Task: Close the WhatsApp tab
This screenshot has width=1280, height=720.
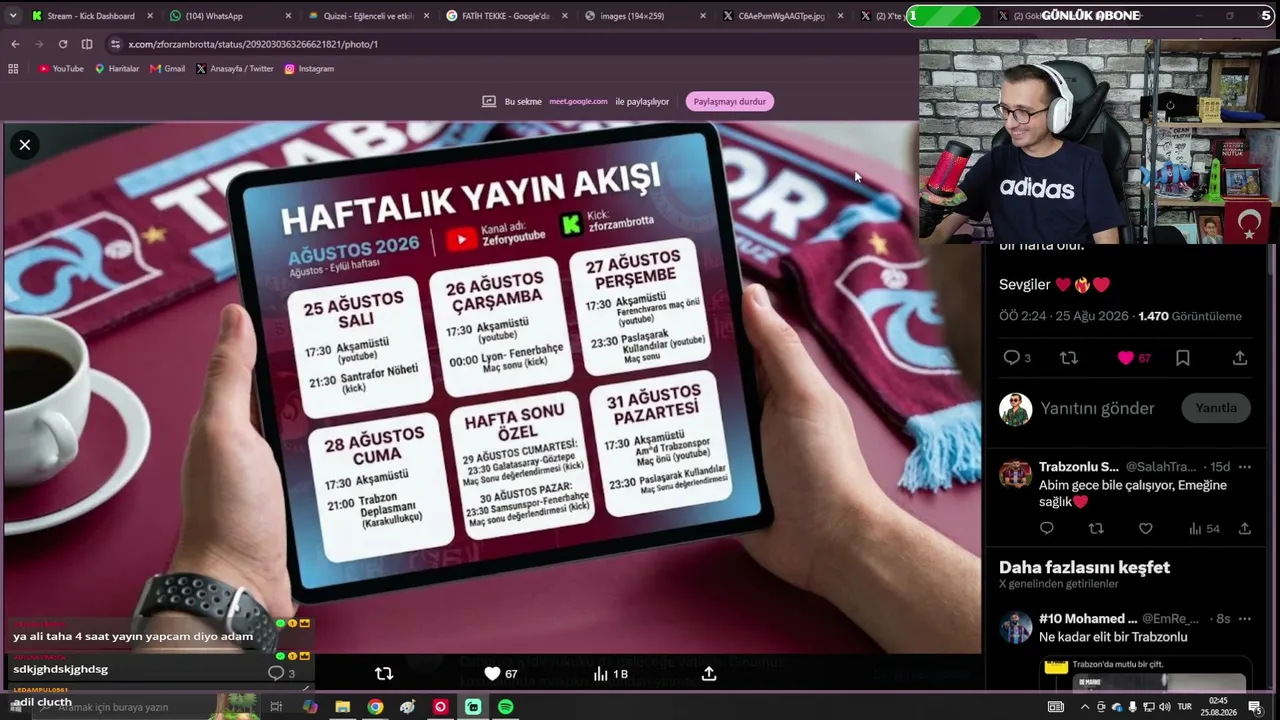Action: tap(288, 16)
